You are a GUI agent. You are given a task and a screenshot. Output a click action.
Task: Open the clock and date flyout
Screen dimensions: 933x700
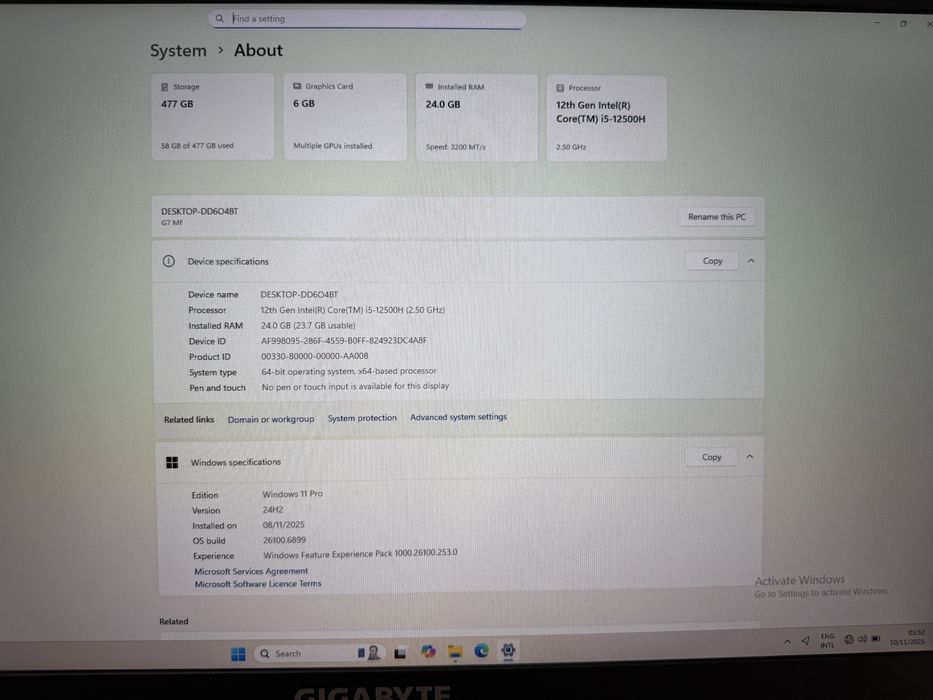pos(908,638)
